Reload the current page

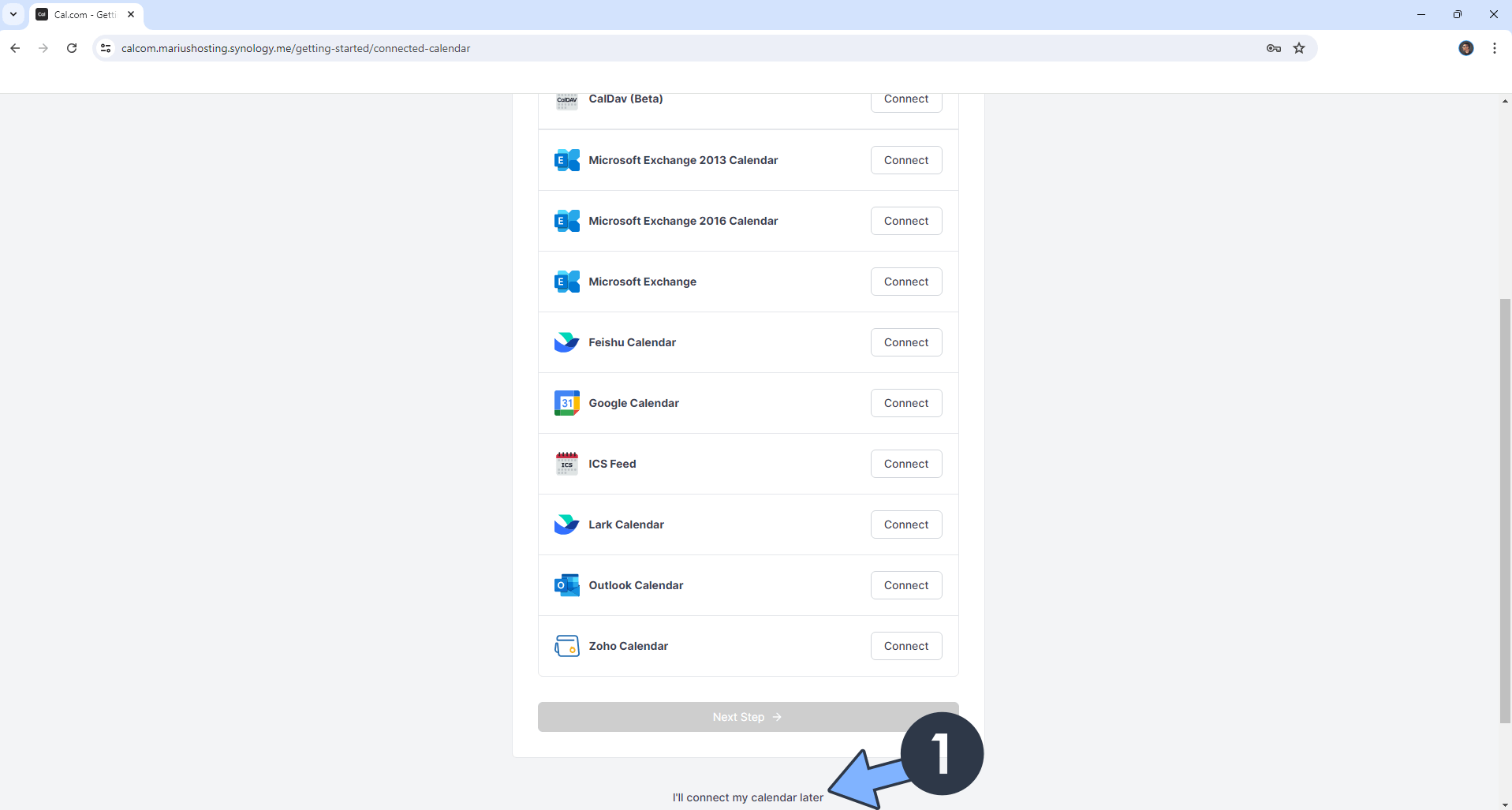click(72, 48)
